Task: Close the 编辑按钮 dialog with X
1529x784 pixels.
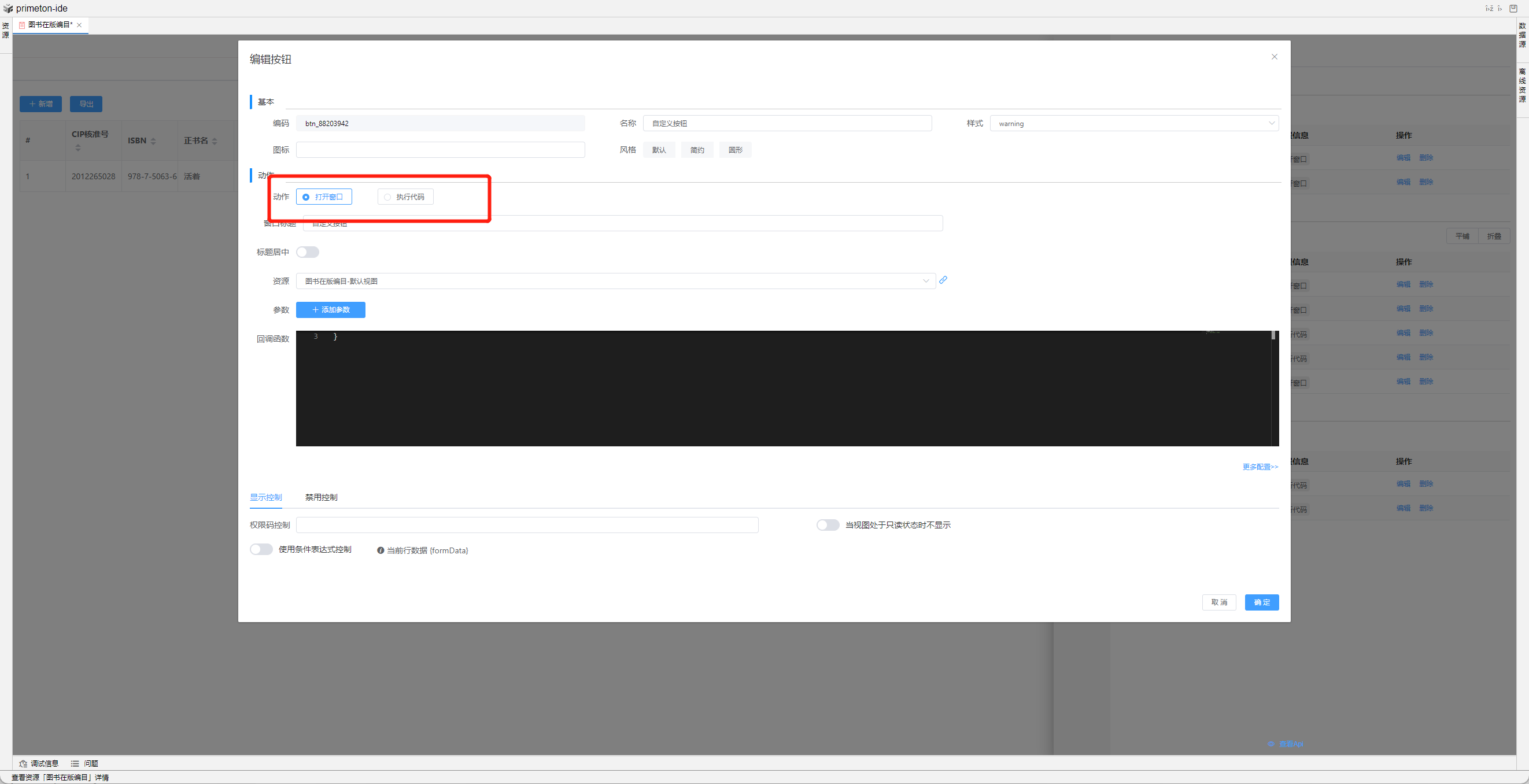Action: click(x=1274, y=57)
